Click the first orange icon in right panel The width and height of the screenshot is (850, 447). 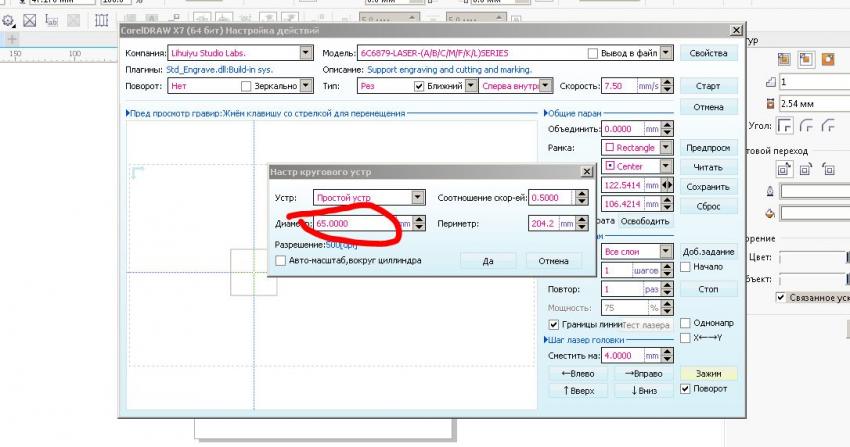783,59
